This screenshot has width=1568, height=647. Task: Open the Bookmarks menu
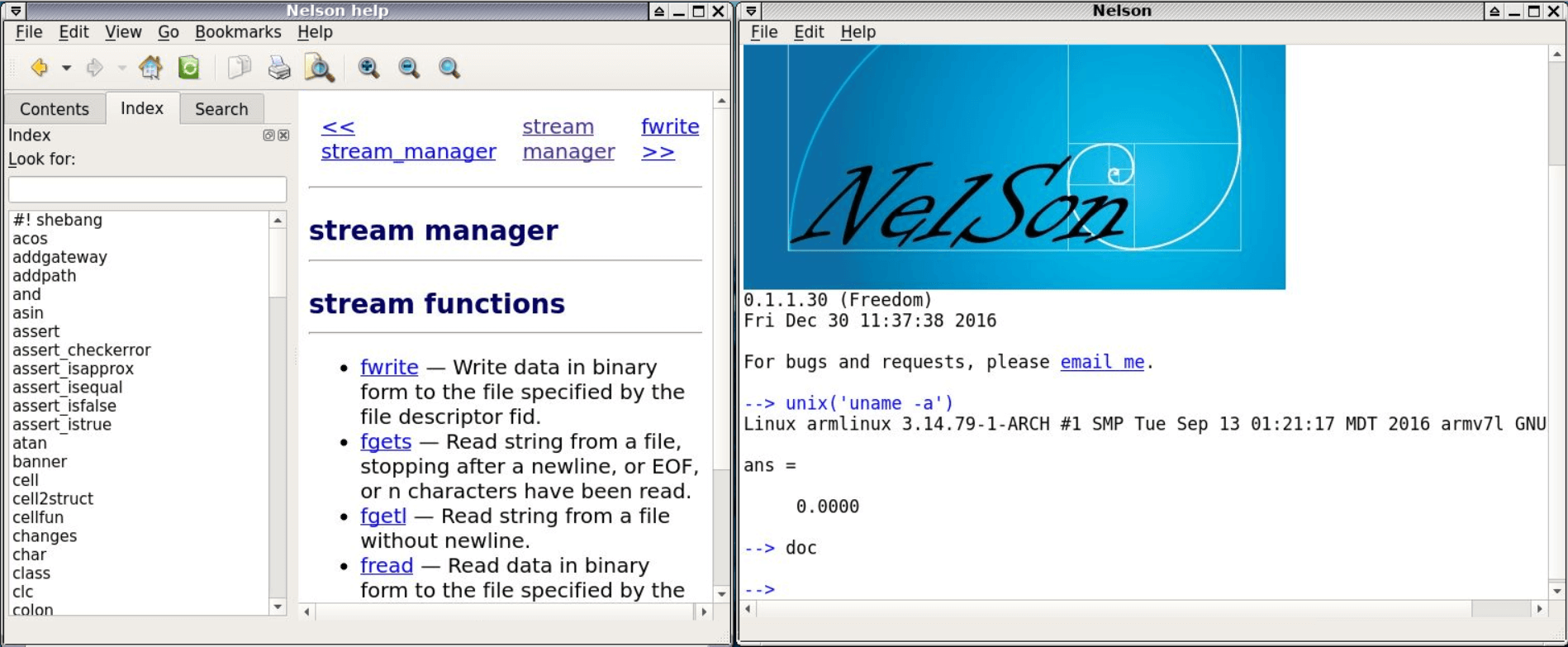click(238, 32)
